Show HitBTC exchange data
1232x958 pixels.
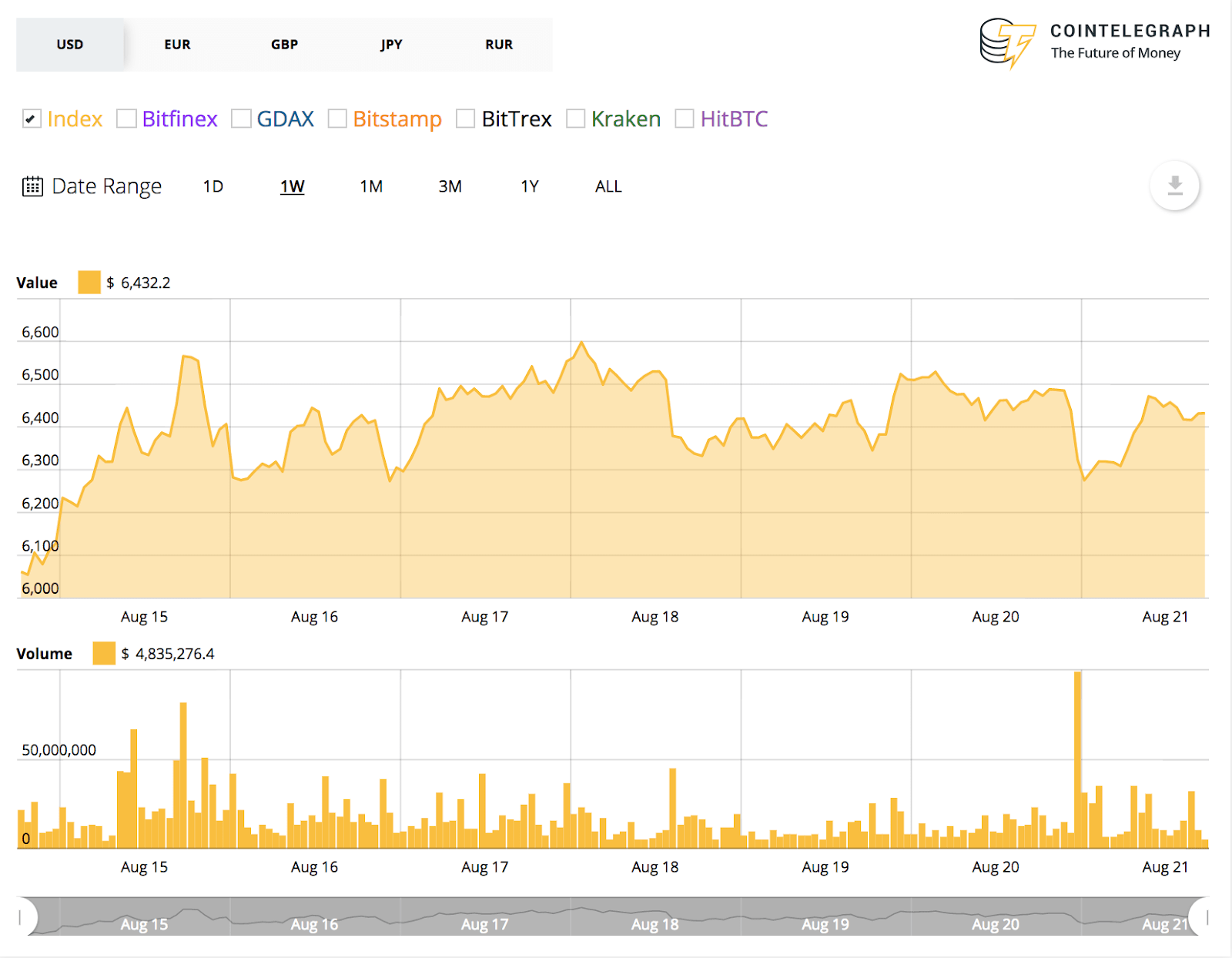point(685,119)
